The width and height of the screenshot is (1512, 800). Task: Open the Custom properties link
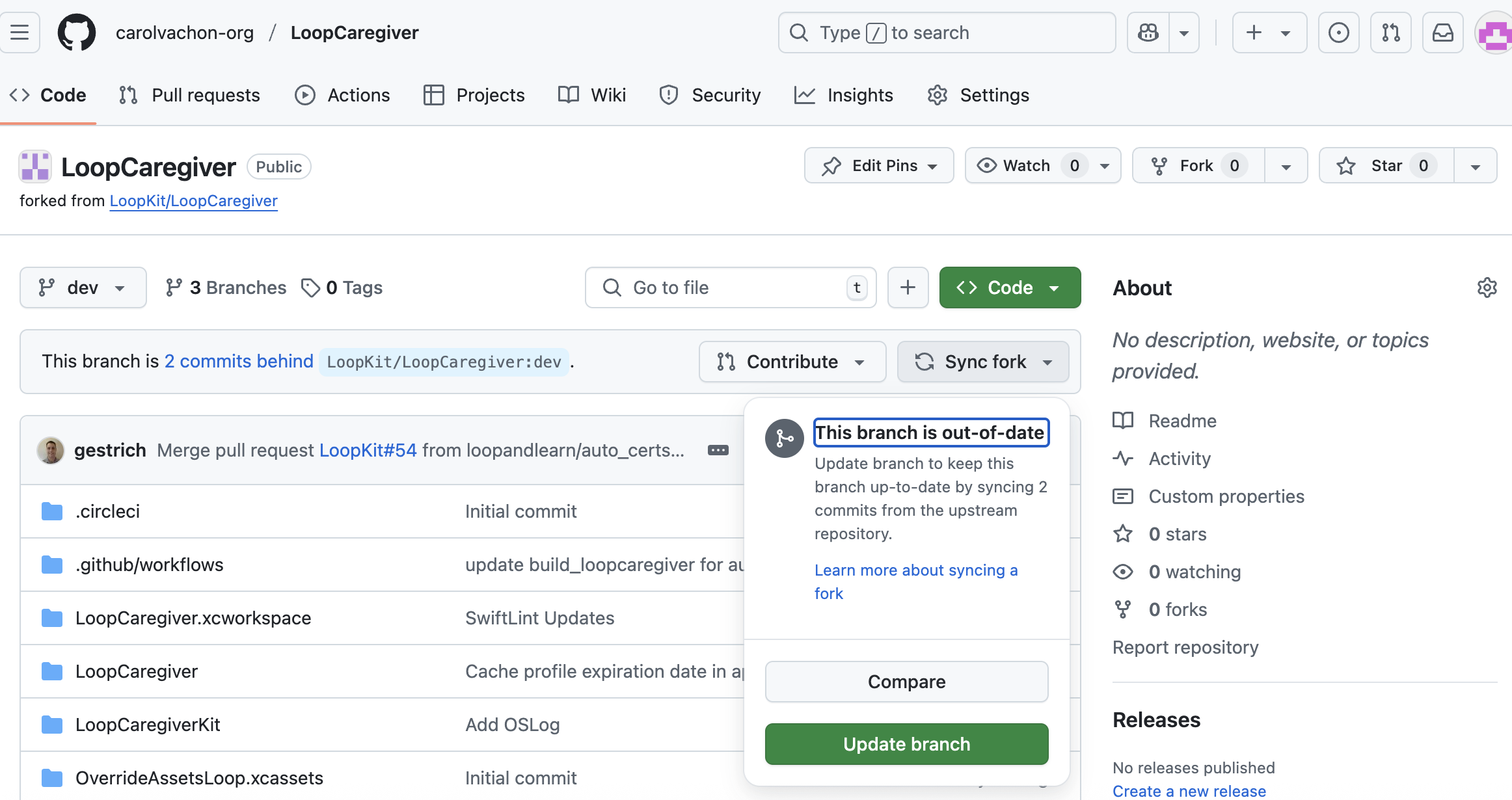coord(1209,496)
